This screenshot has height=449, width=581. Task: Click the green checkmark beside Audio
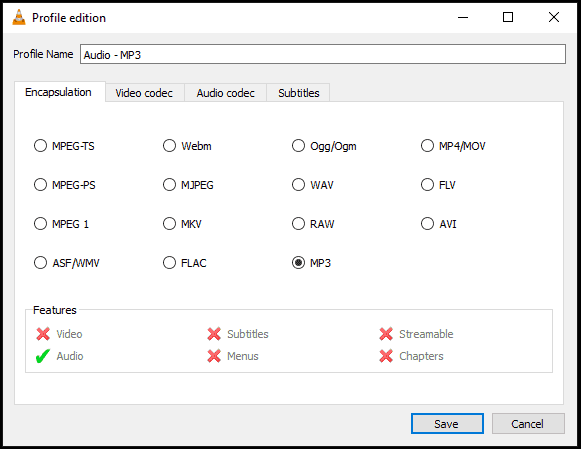(x=43, y=356)
